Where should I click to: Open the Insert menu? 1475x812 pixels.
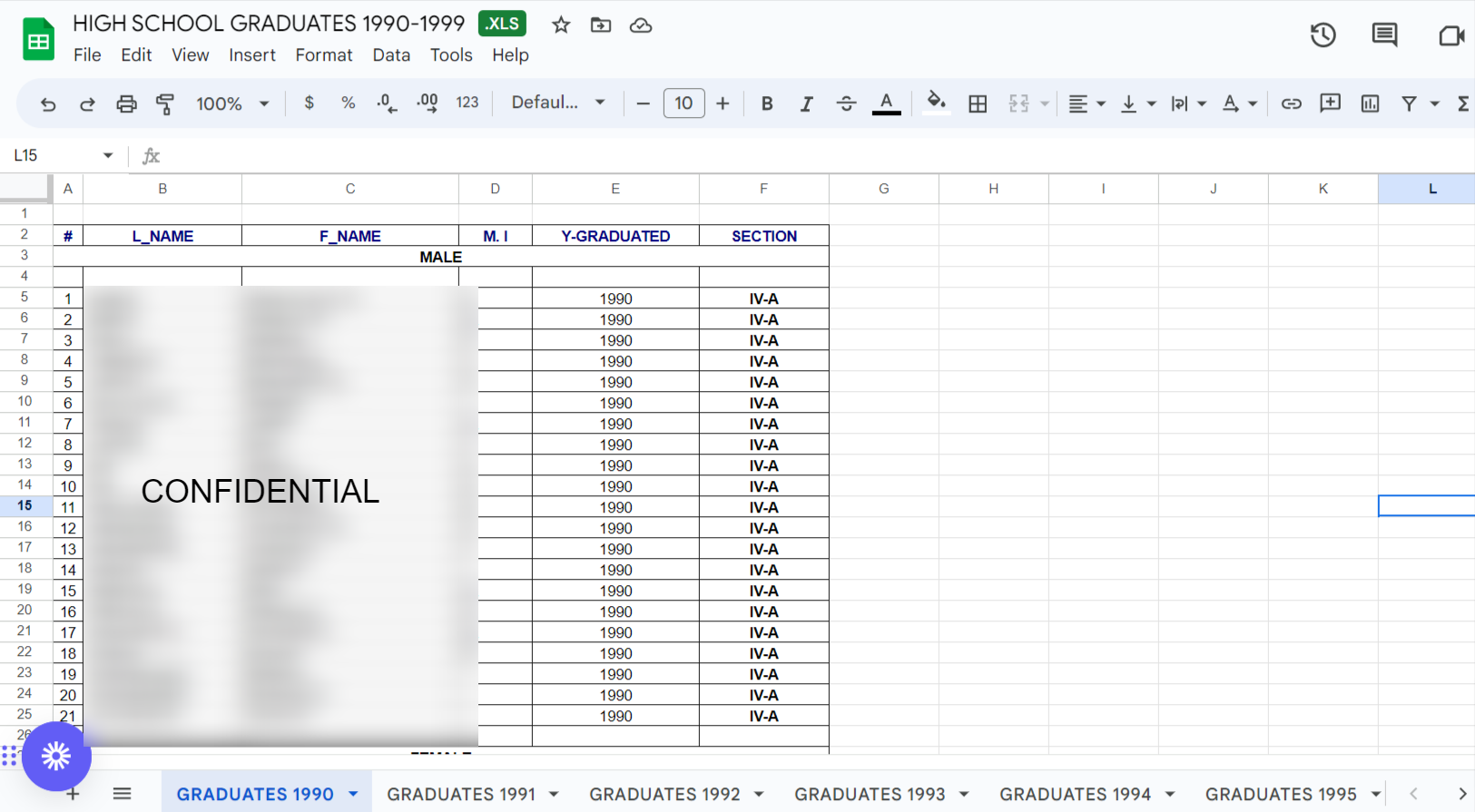(252, 55)
